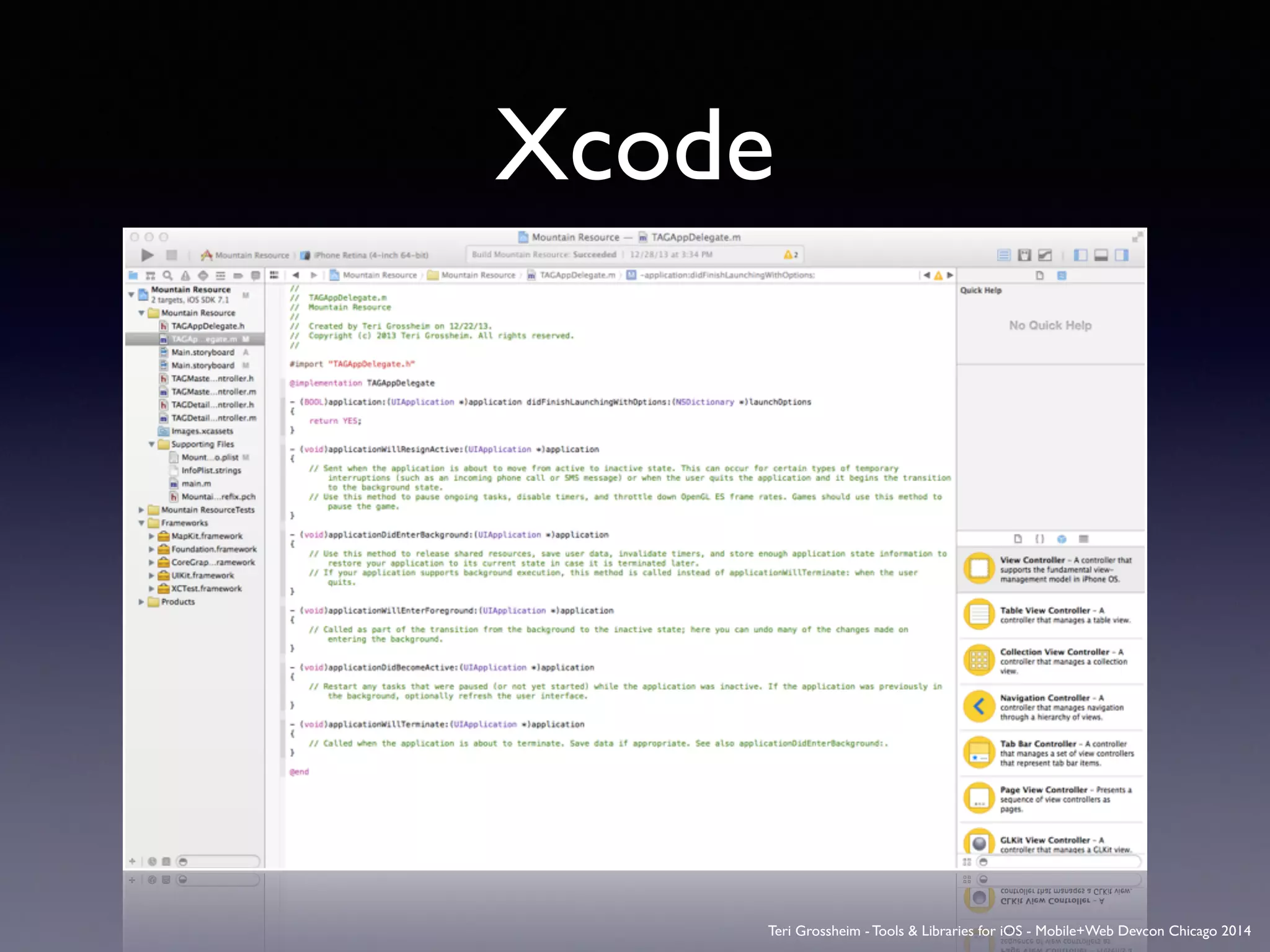Open the Mountain Resource scheme selector

[245, 255]
